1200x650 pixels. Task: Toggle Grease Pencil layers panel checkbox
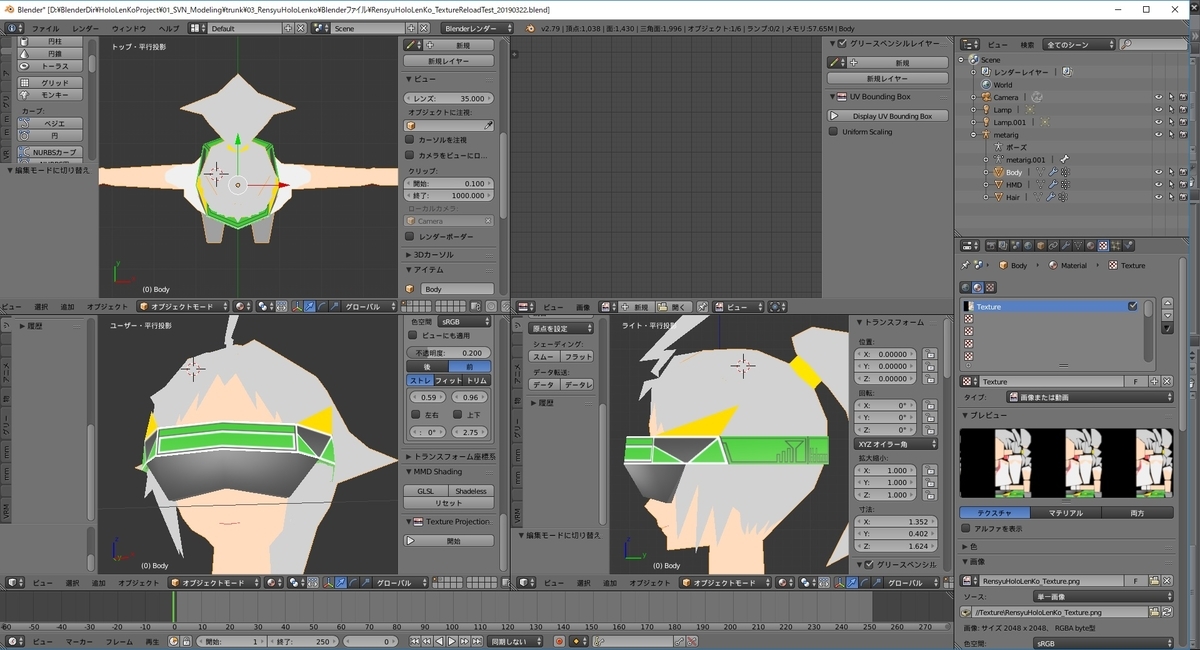[x=842, y=44]
